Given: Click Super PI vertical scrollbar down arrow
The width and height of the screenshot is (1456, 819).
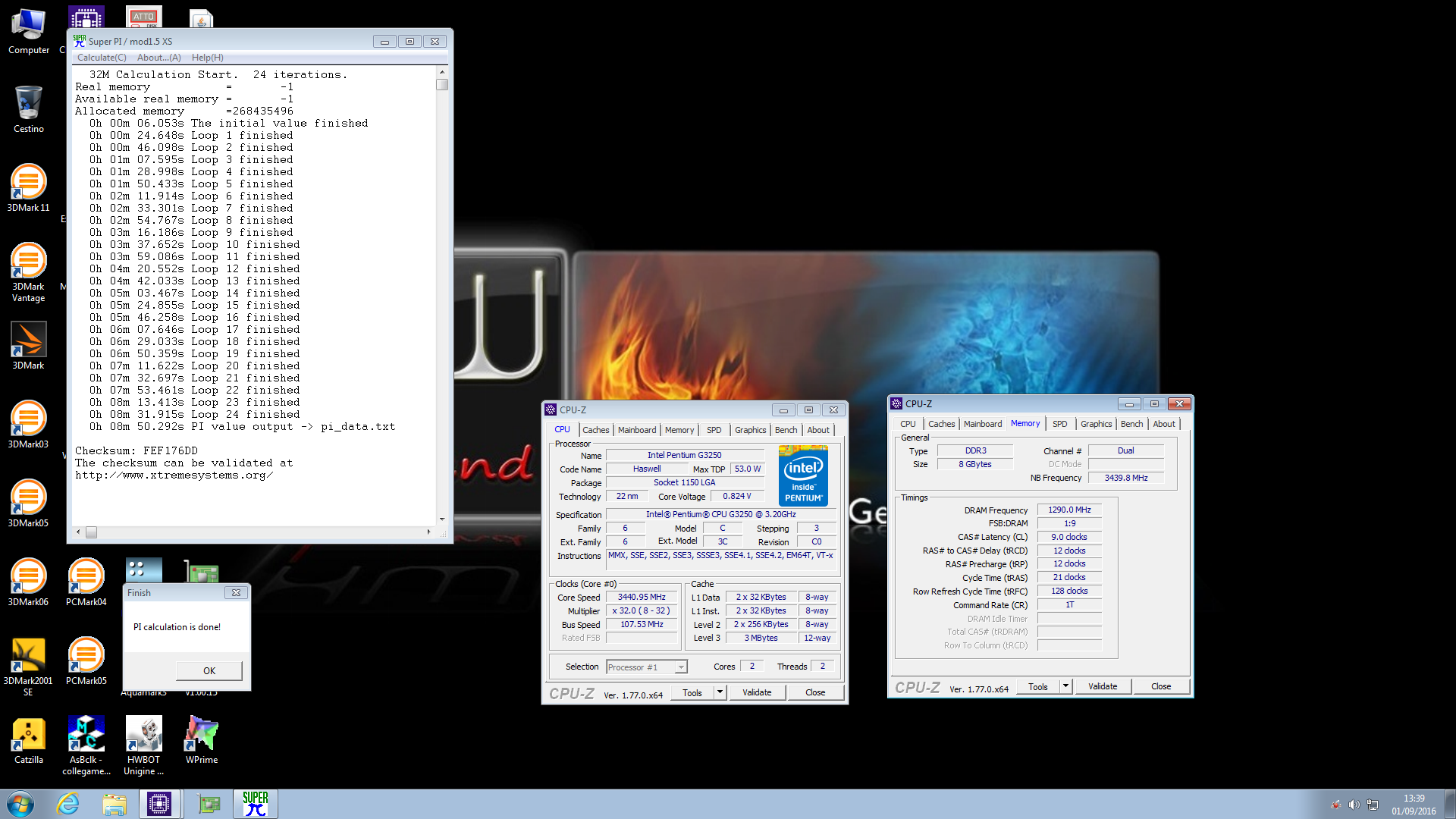Looking at the screenshot, I should pos(442,519).
